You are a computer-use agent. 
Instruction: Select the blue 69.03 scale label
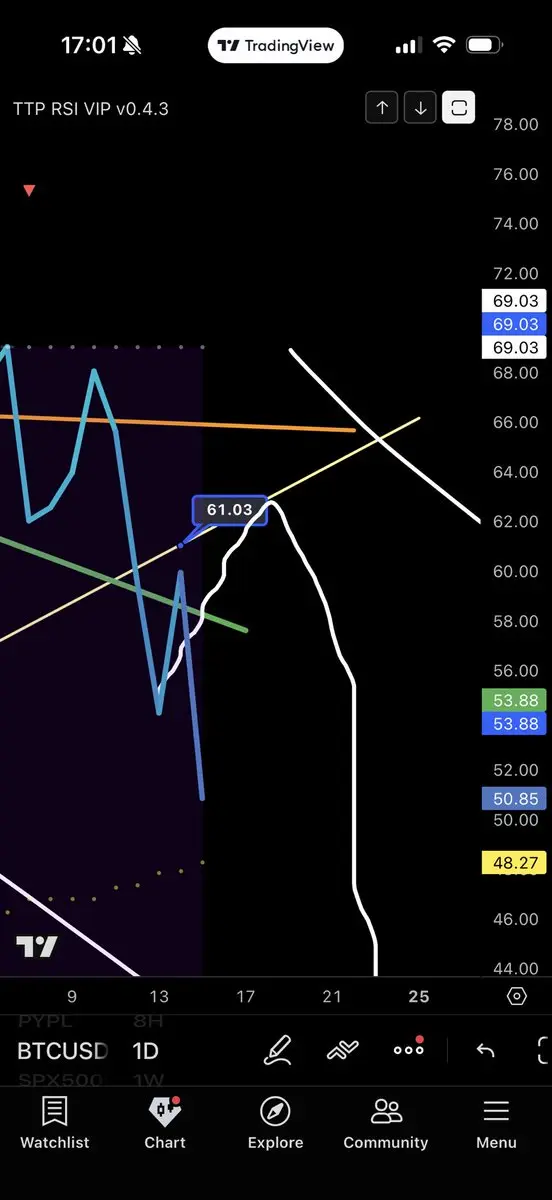514,324
